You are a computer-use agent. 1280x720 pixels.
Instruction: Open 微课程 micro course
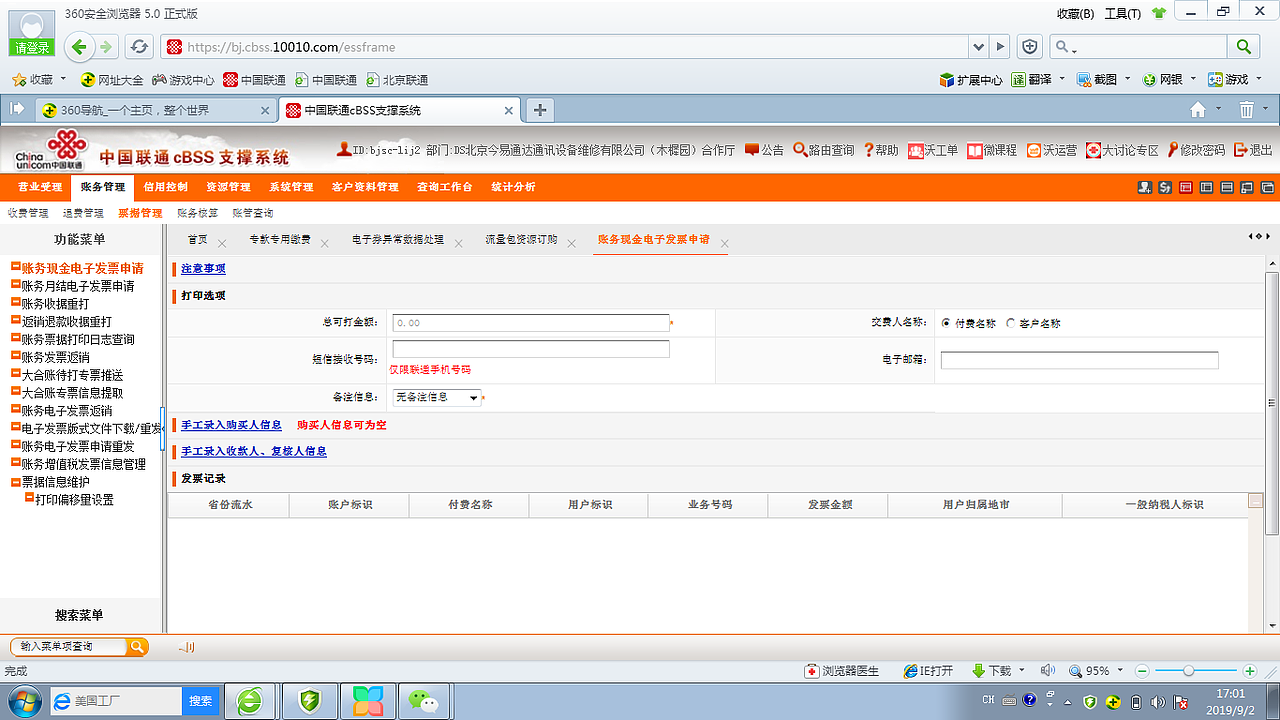(992, 150)
